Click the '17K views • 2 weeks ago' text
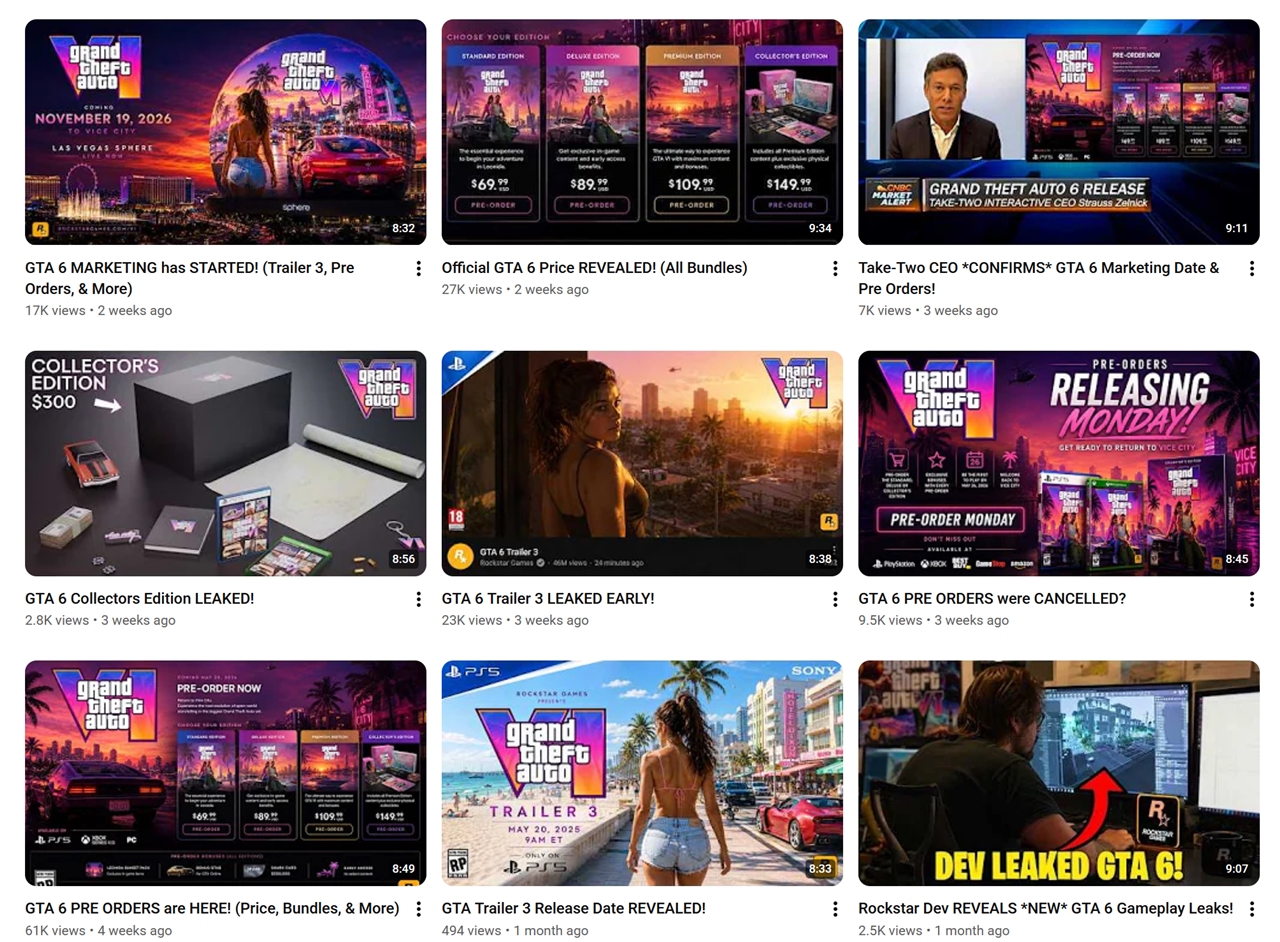This screenshot has width=1280, height=942. [x=98, y=310]
